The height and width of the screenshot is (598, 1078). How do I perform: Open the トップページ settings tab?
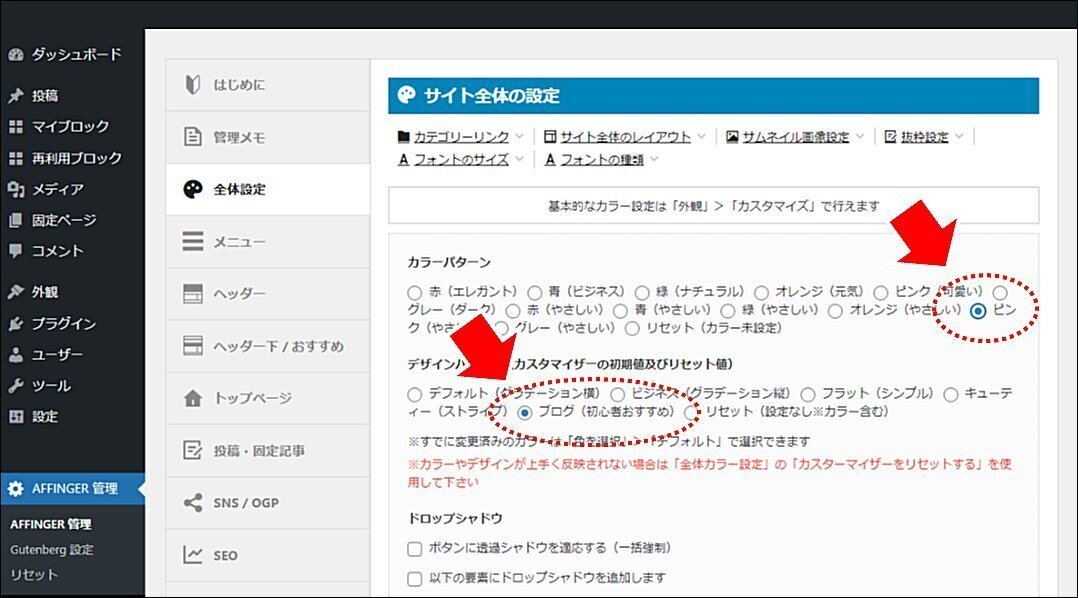coord(267,398)
